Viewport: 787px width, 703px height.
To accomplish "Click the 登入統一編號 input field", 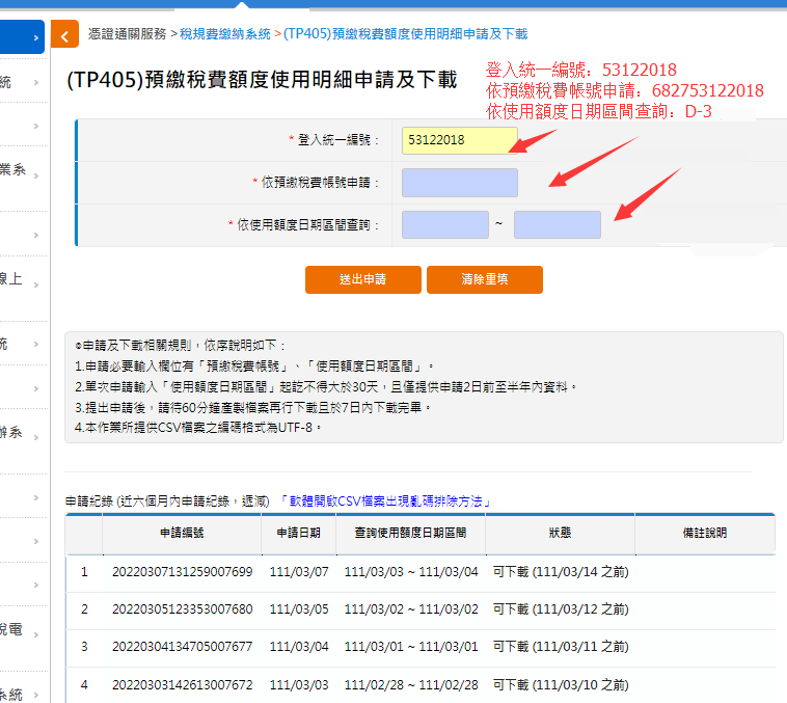I will [x=459, y=140].
